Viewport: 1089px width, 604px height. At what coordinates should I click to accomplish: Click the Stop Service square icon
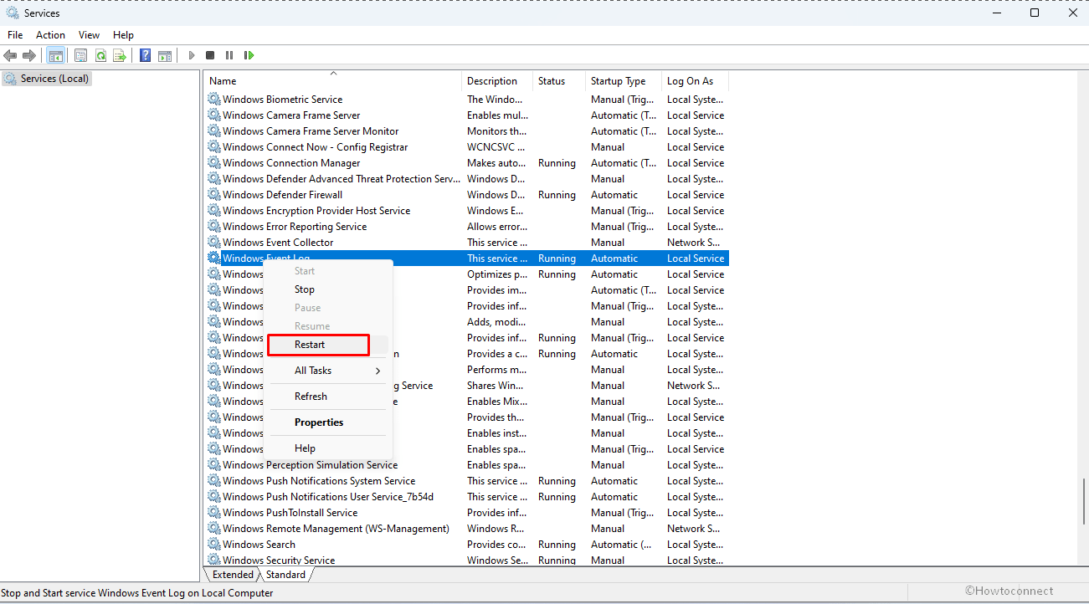point(210,56)
